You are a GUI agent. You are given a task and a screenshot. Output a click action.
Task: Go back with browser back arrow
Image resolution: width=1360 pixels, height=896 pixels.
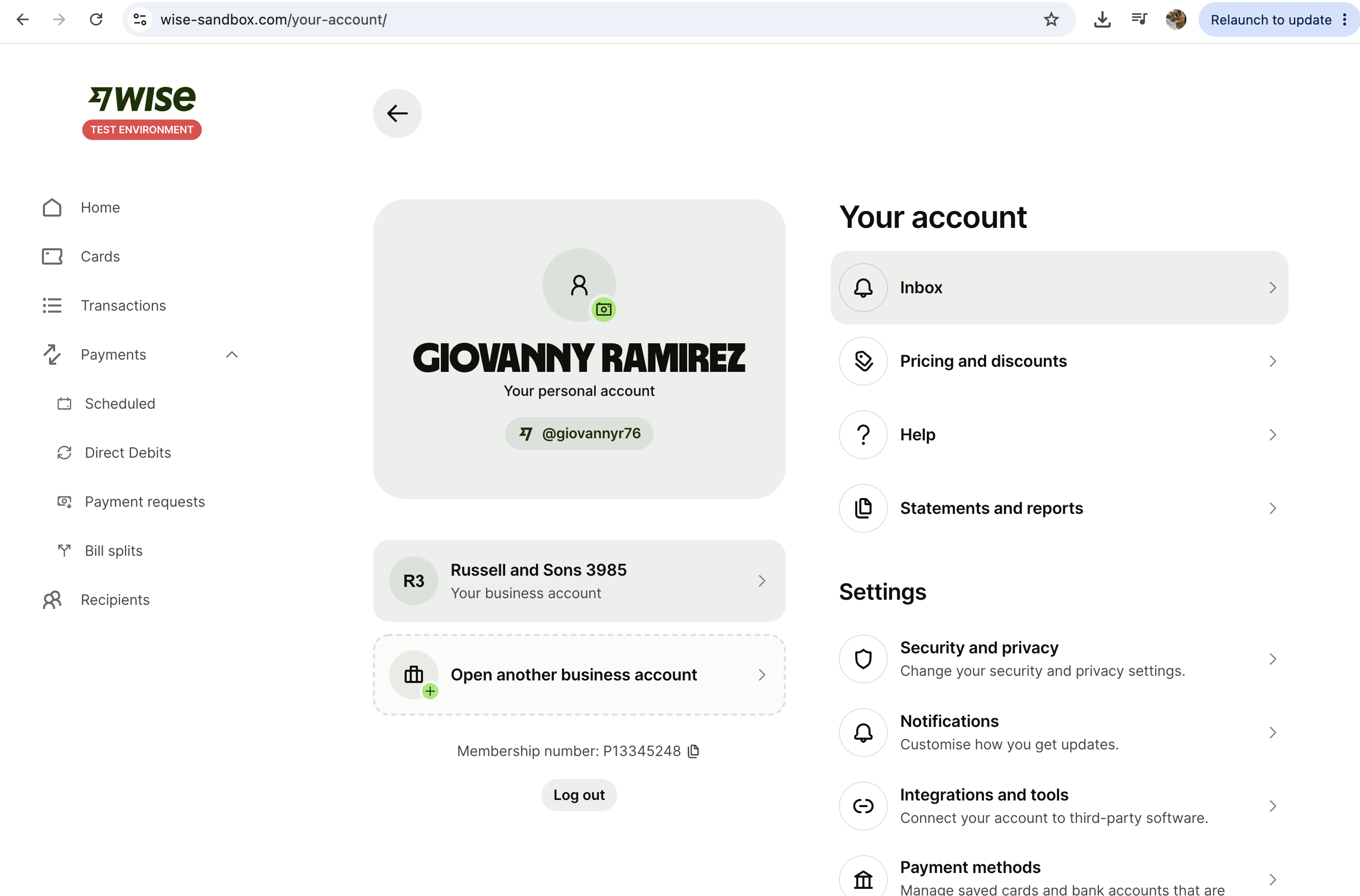tap(23, 19)
